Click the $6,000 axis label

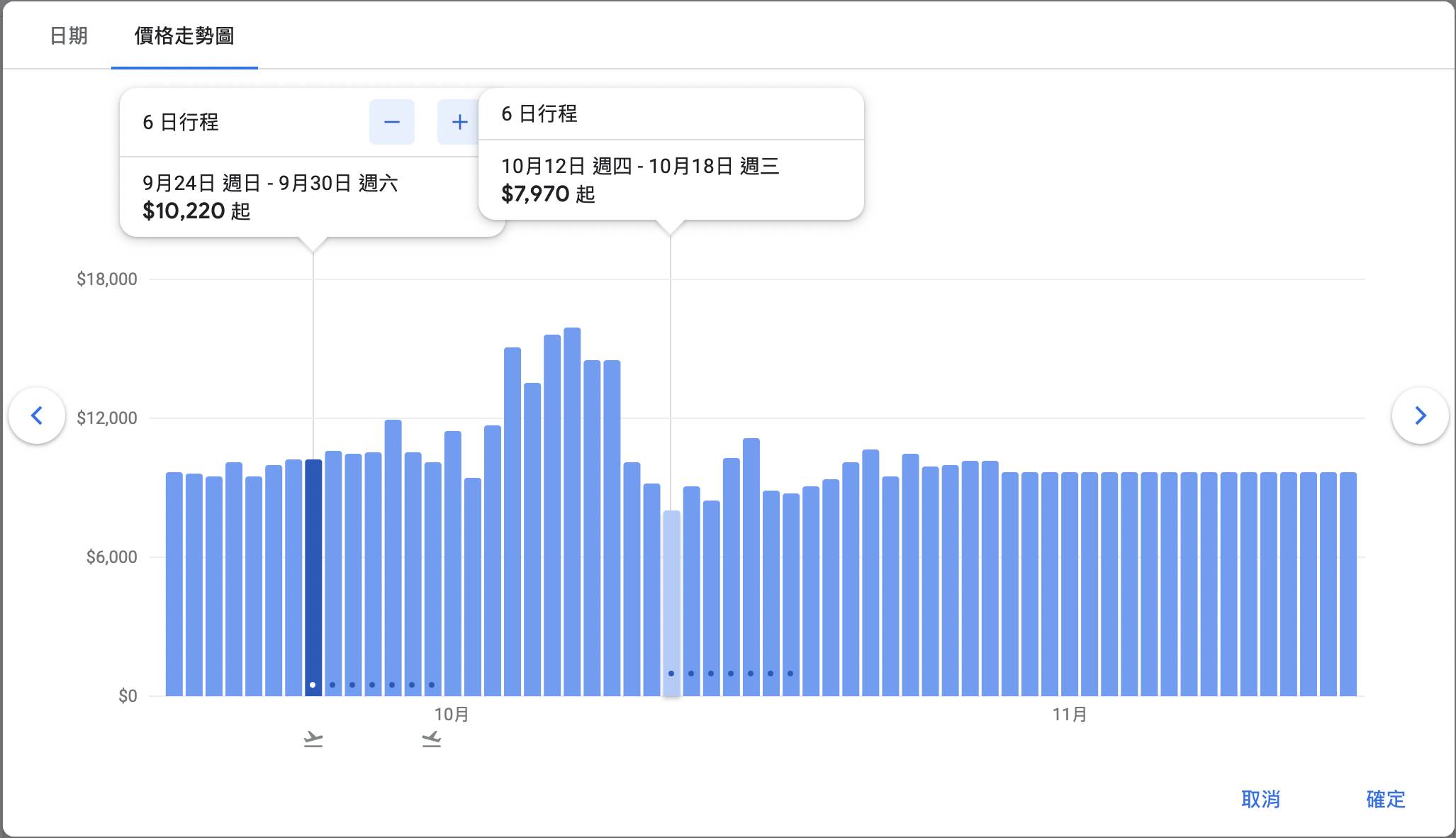point(111,557)
